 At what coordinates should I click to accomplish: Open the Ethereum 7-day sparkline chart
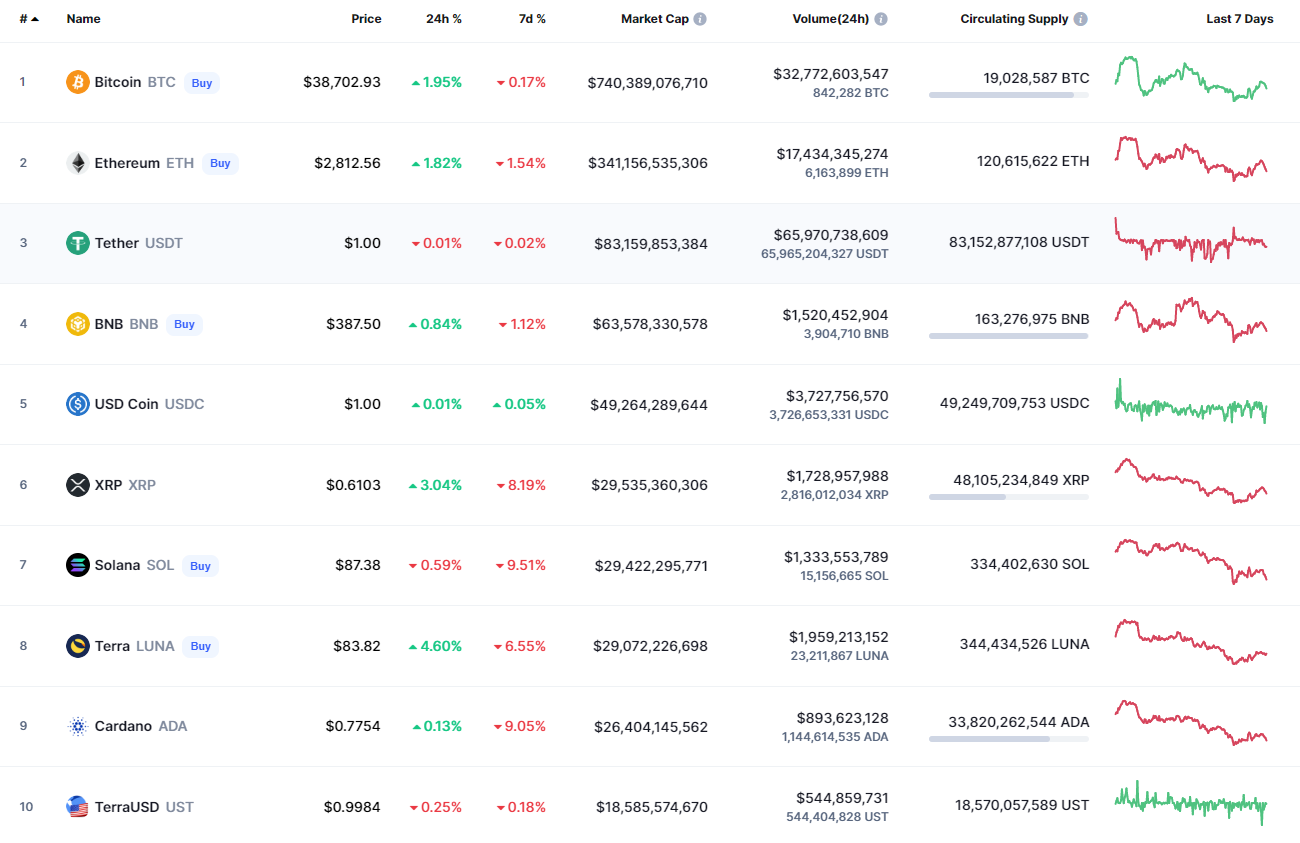coord(1191,159)
